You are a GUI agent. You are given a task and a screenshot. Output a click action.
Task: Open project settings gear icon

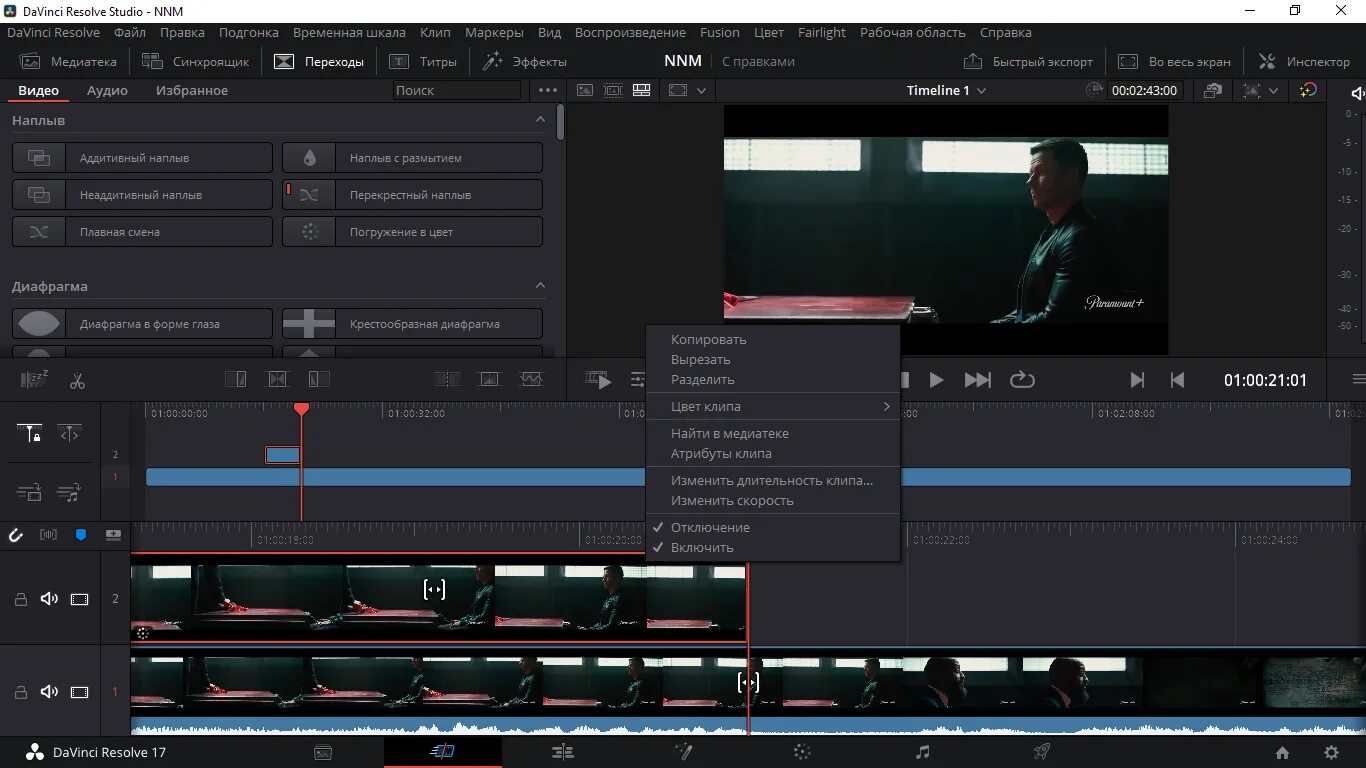click(x=1331, y=752)
